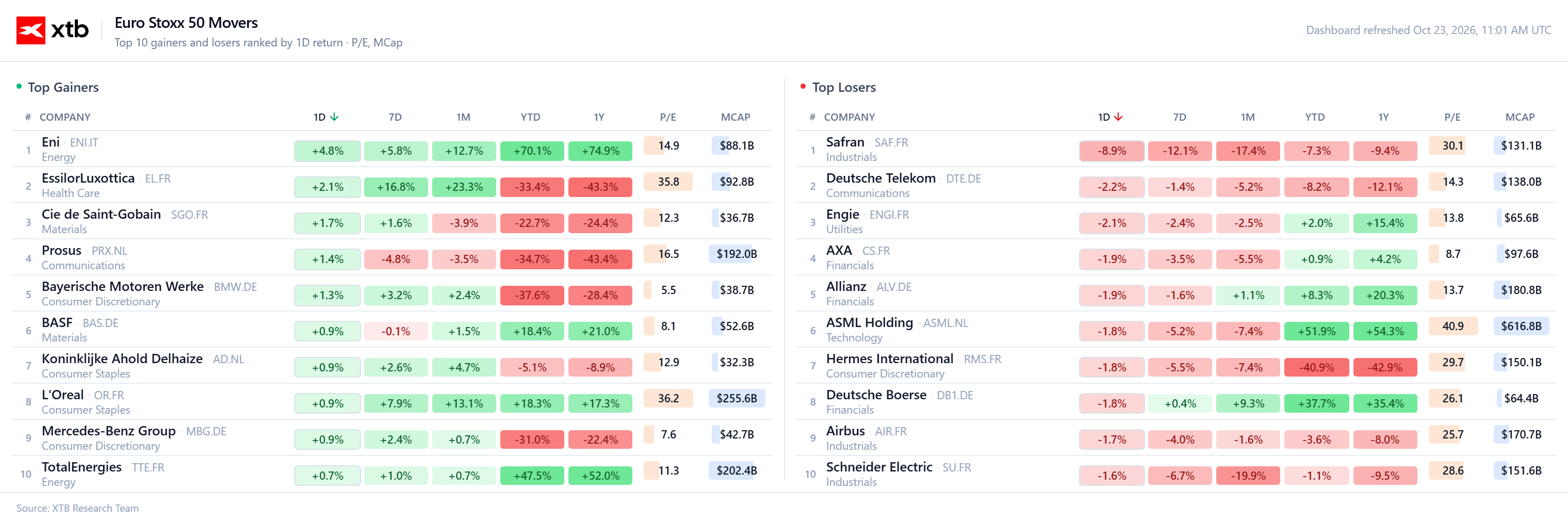The height and width of the screenshot is (521, 1568).
Task: Click ASML Holding's $616.8B market cap
Action: click(1521, 326)
